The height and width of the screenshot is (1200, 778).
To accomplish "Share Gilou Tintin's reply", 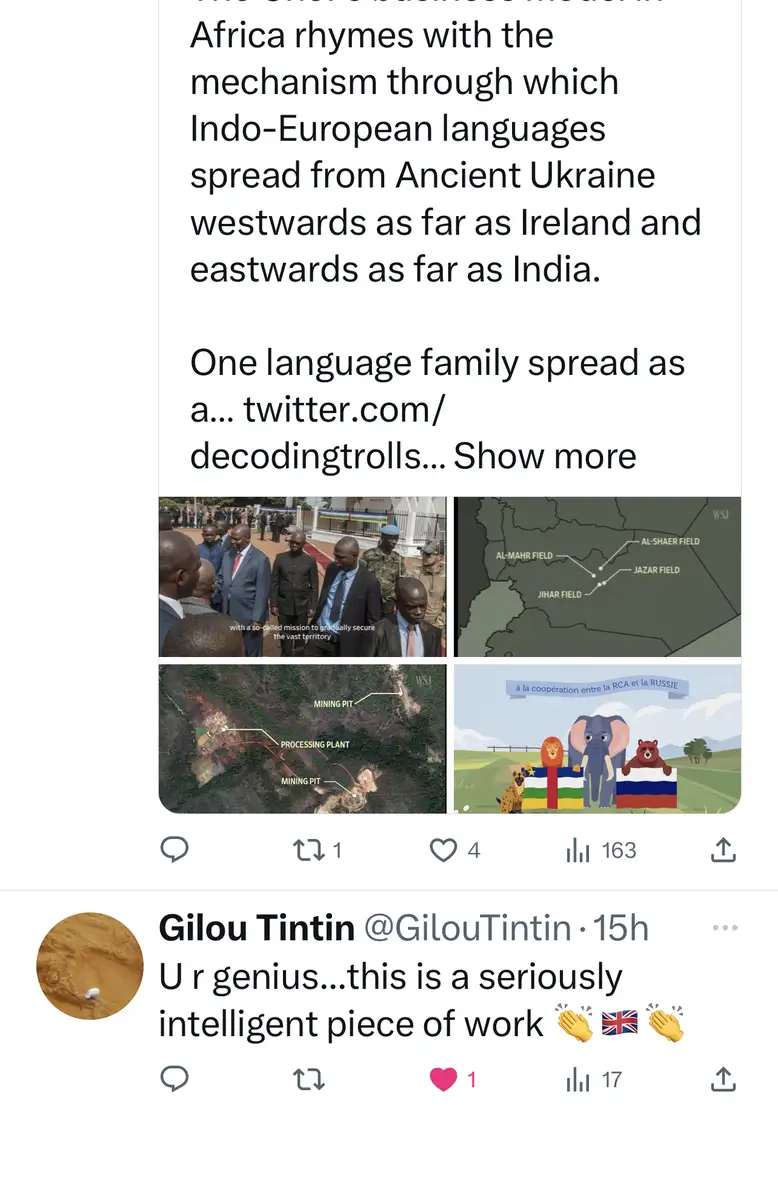I will (723, 1079).
